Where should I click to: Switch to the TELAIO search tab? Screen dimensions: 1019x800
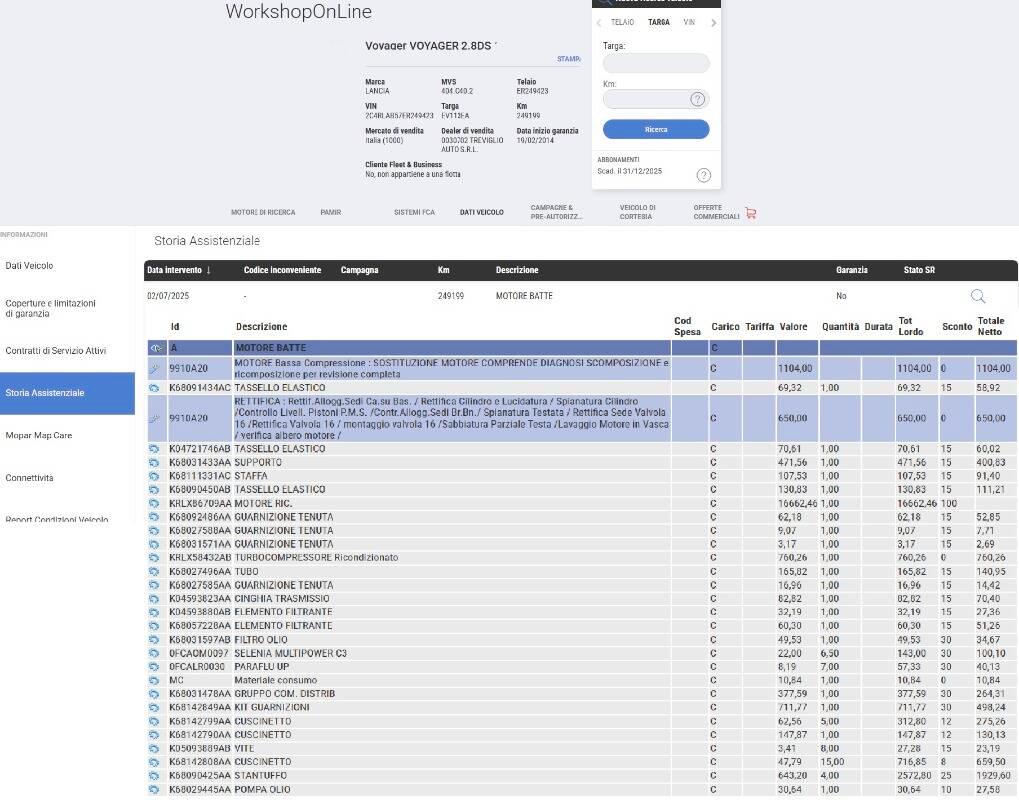[x=622, y=22]
